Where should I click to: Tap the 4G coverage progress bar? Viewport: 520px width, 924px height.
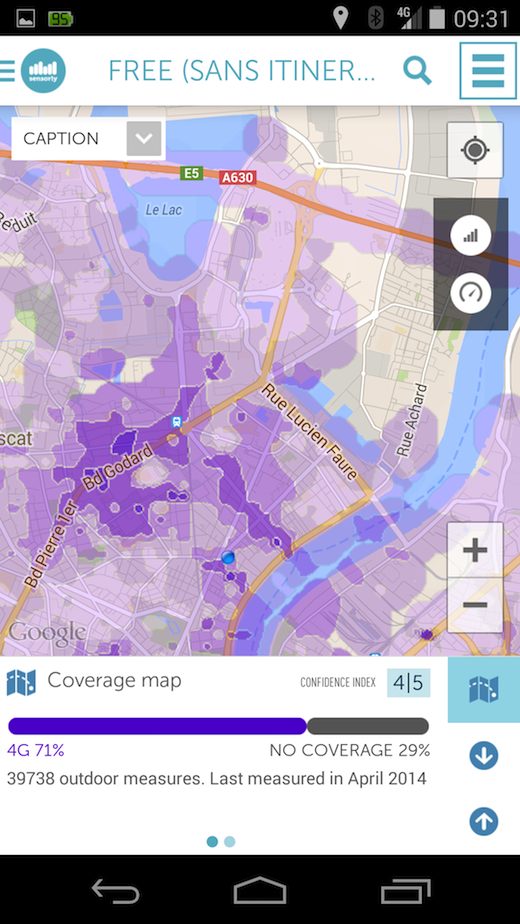click(157, 726)
